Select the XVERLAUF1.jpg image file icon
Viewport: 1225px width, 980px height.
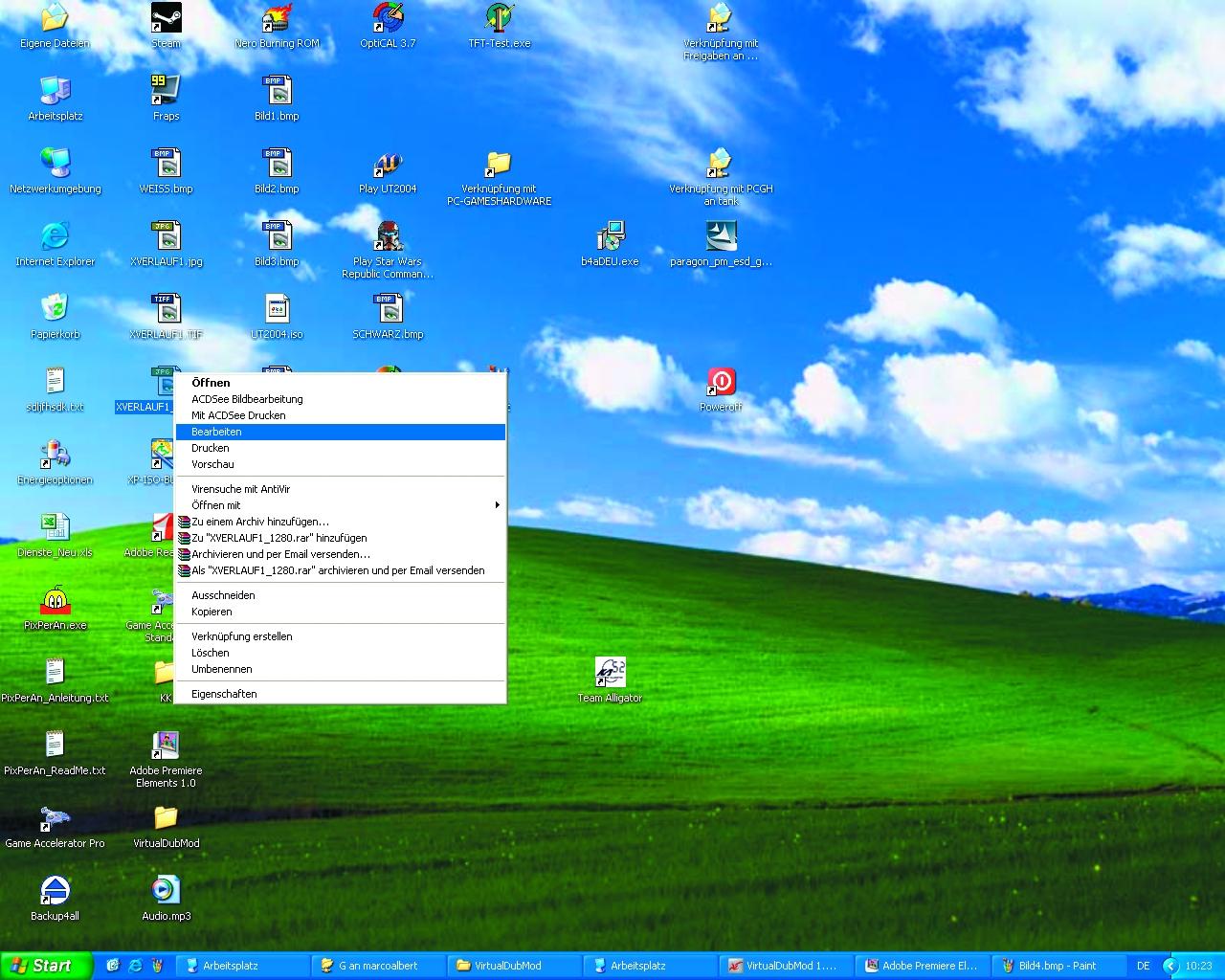[166, 236]
